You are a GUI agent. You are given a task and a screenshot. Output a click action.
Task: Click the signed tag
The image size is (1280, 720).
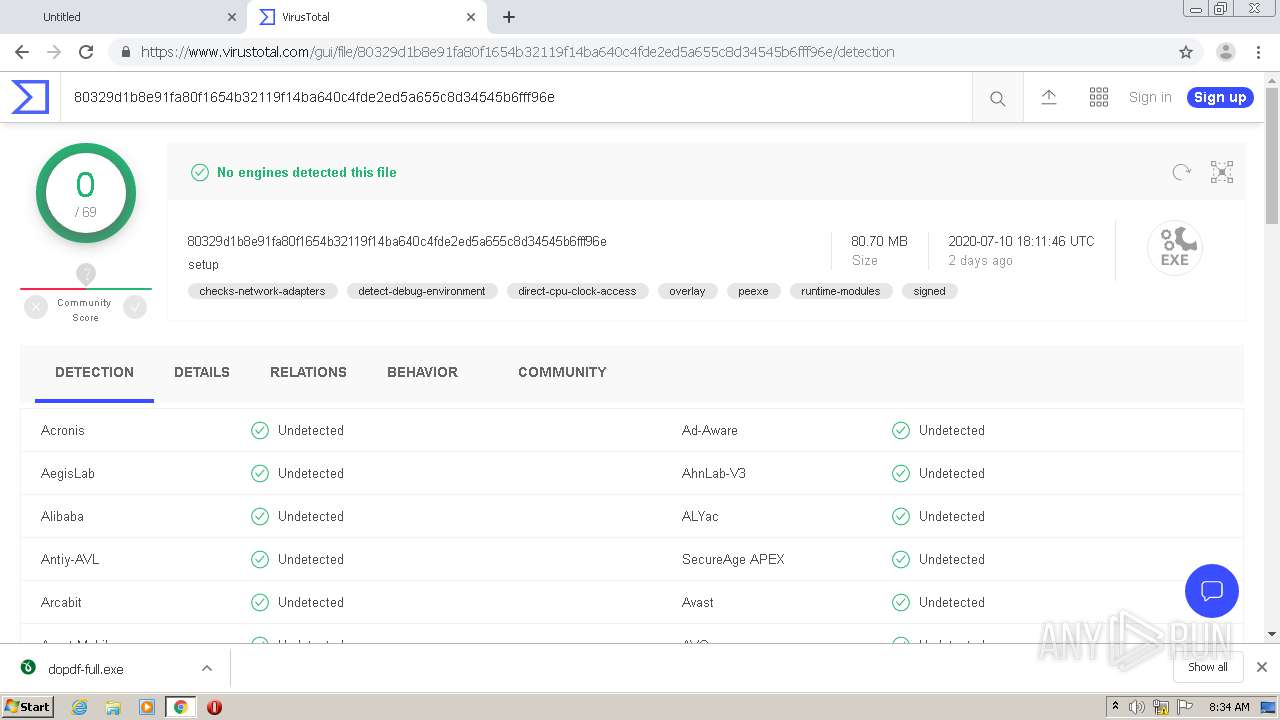[929, 291]
